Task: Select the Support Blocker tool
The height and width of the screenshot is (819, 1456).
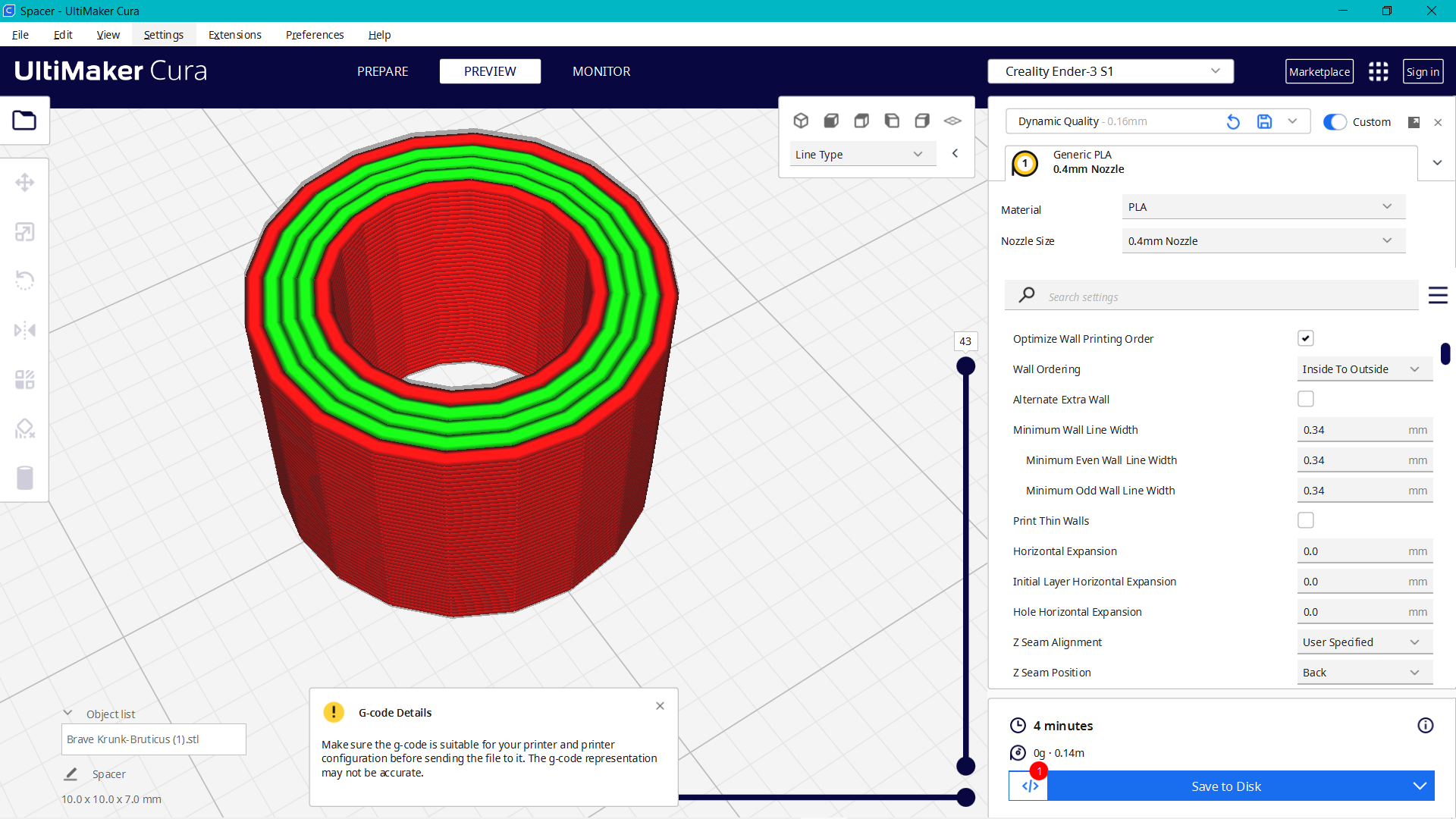Action: tap(25, 428)
